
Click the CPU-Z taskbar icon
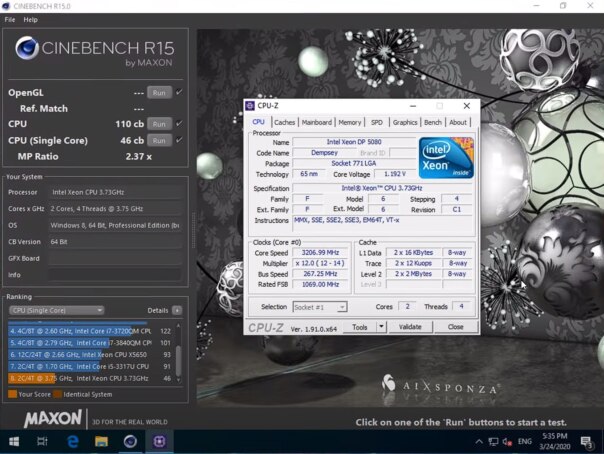click(160, 441)
